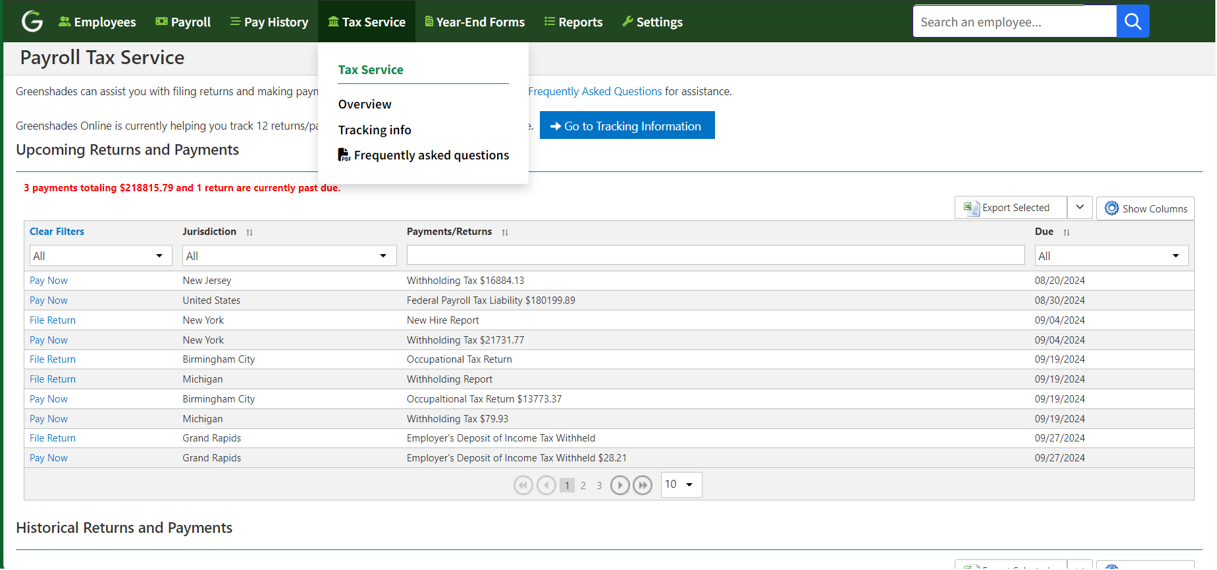The width and height of the screenshot is (1217, 570).
Task: Click 'Withholding Tax $16884.13' cell
Action: pos(465,281)
